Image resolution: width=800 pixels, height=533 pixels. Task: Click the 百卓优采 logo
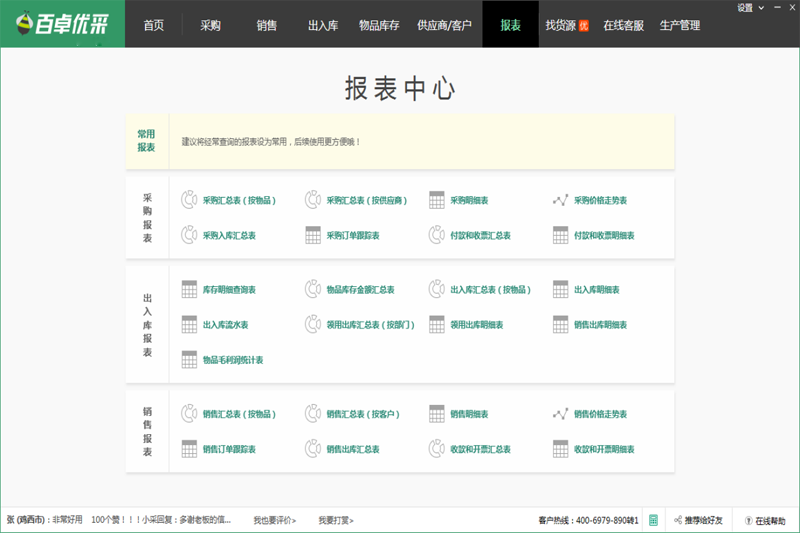(62, 25)
